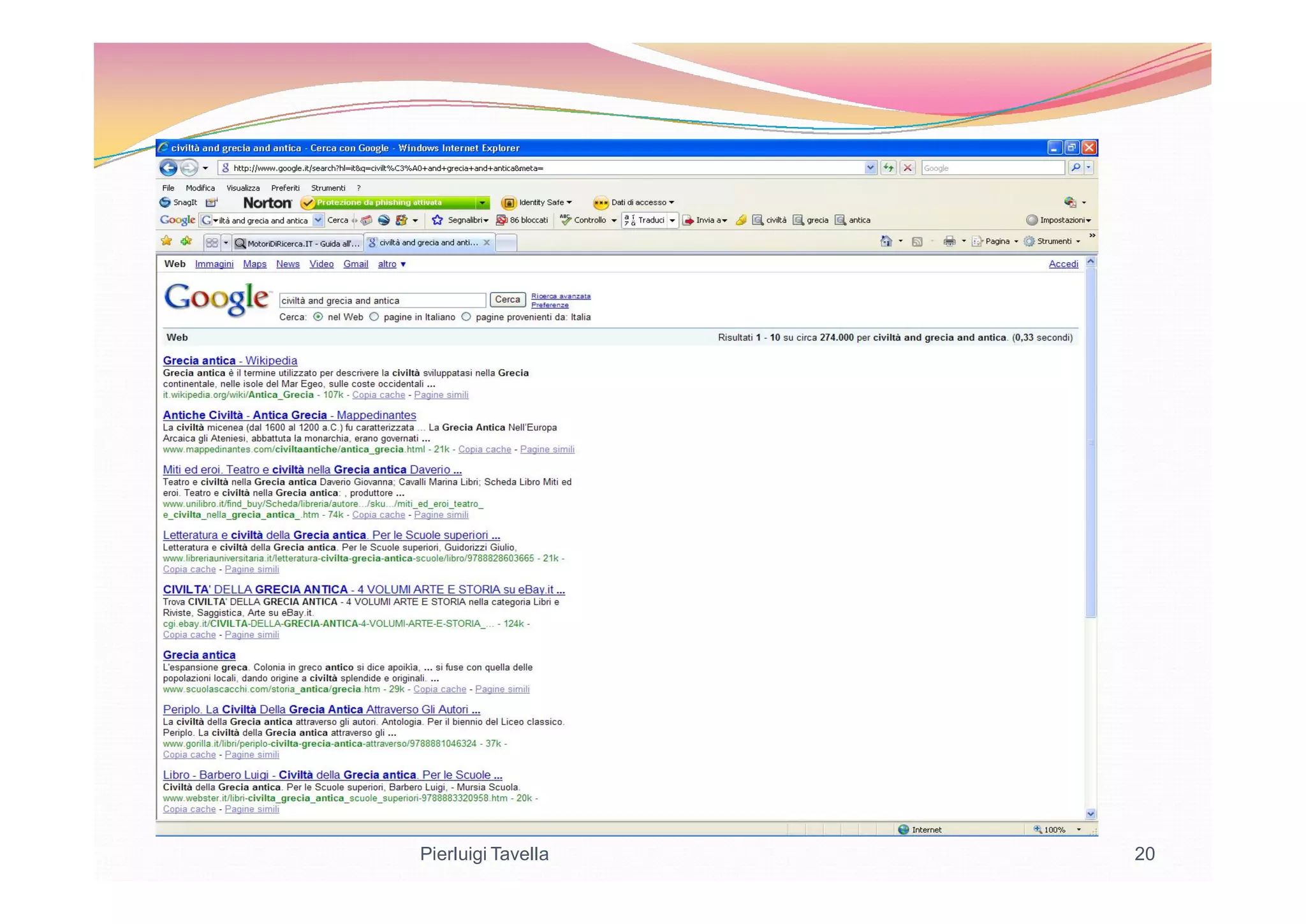Image resolution: width=1306 pixels, height=924 pixels.
Task: Click the Favorites star icon
Action: click(x=167, y=241)
